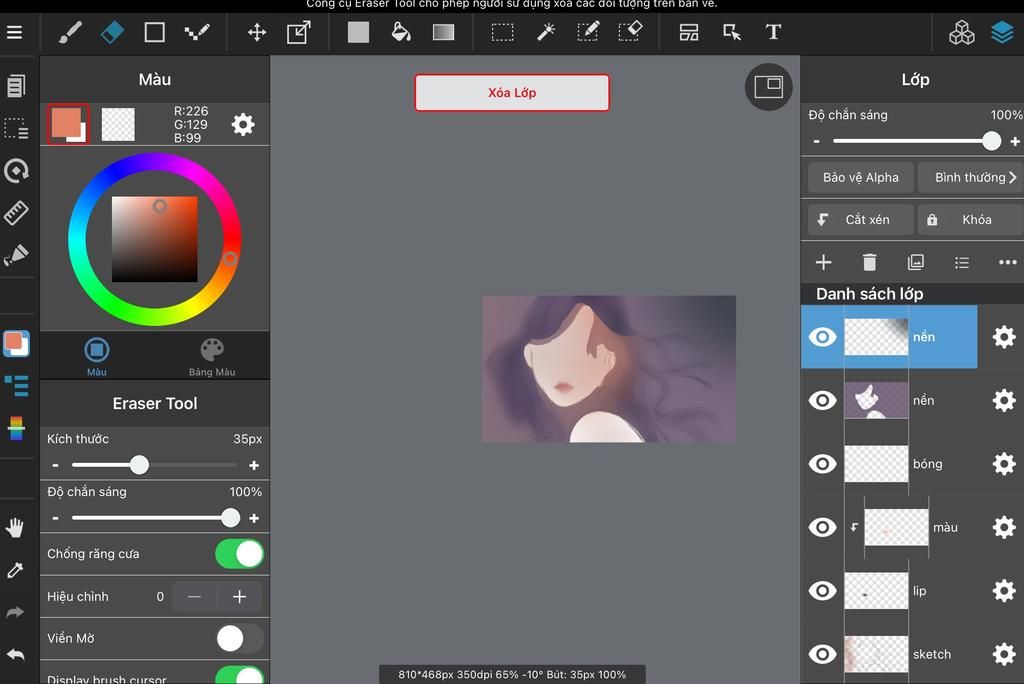Select the Operation cursor tool
This screenshot has width=1024, height=684.
point(731,32)
